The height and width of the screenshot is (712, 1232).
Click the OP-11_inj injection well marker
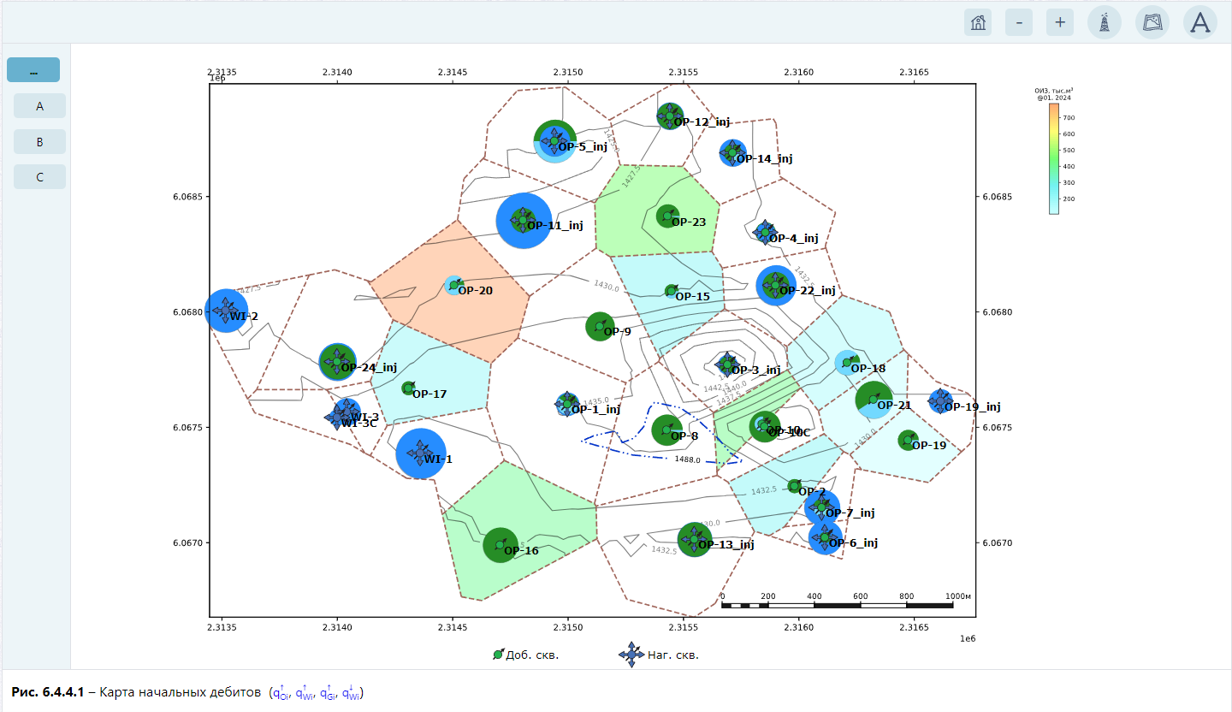pos(524,221)
